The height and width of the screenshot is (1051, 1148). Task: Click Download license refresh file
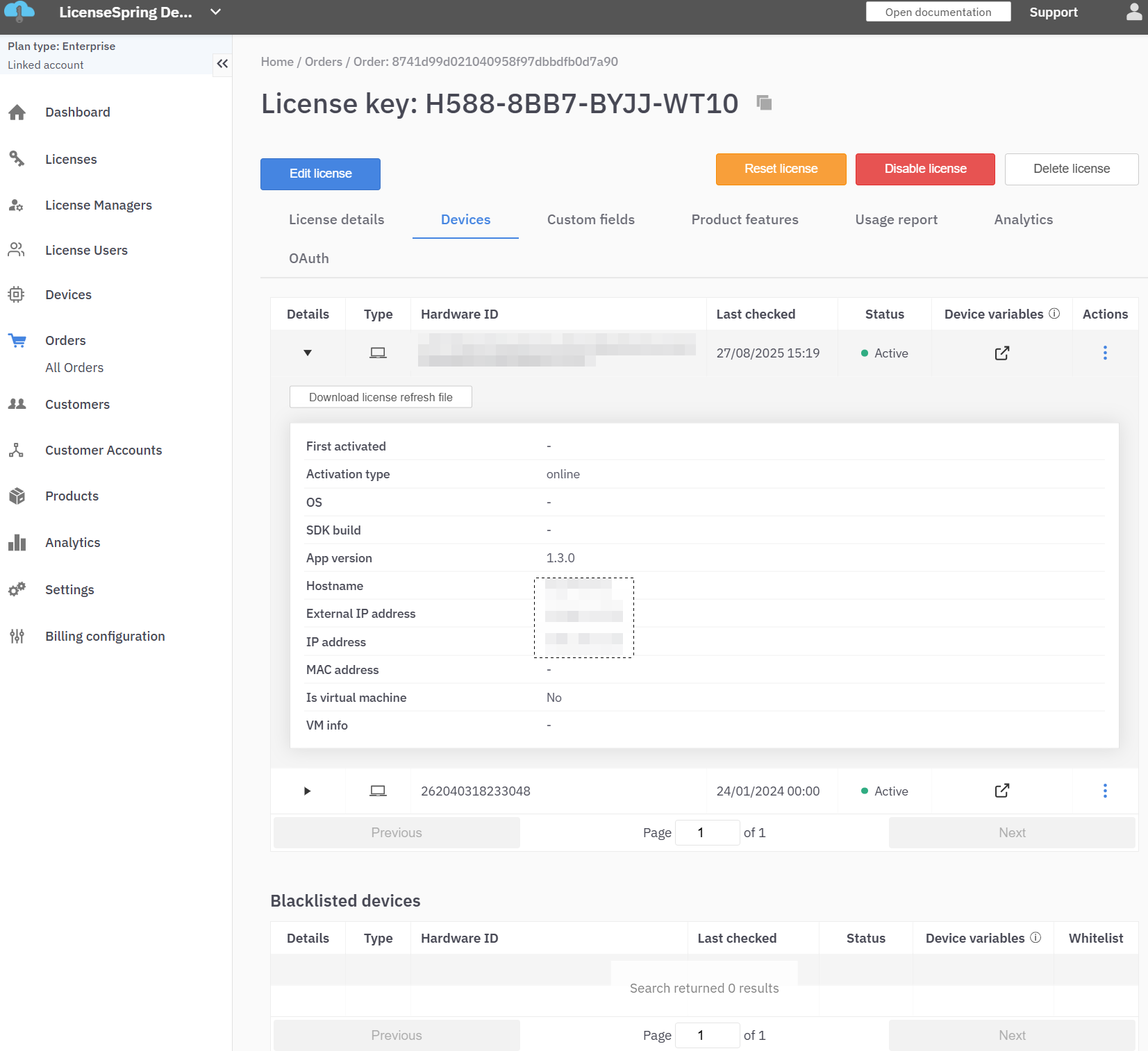pyautogui.click(x=381, y=397)
